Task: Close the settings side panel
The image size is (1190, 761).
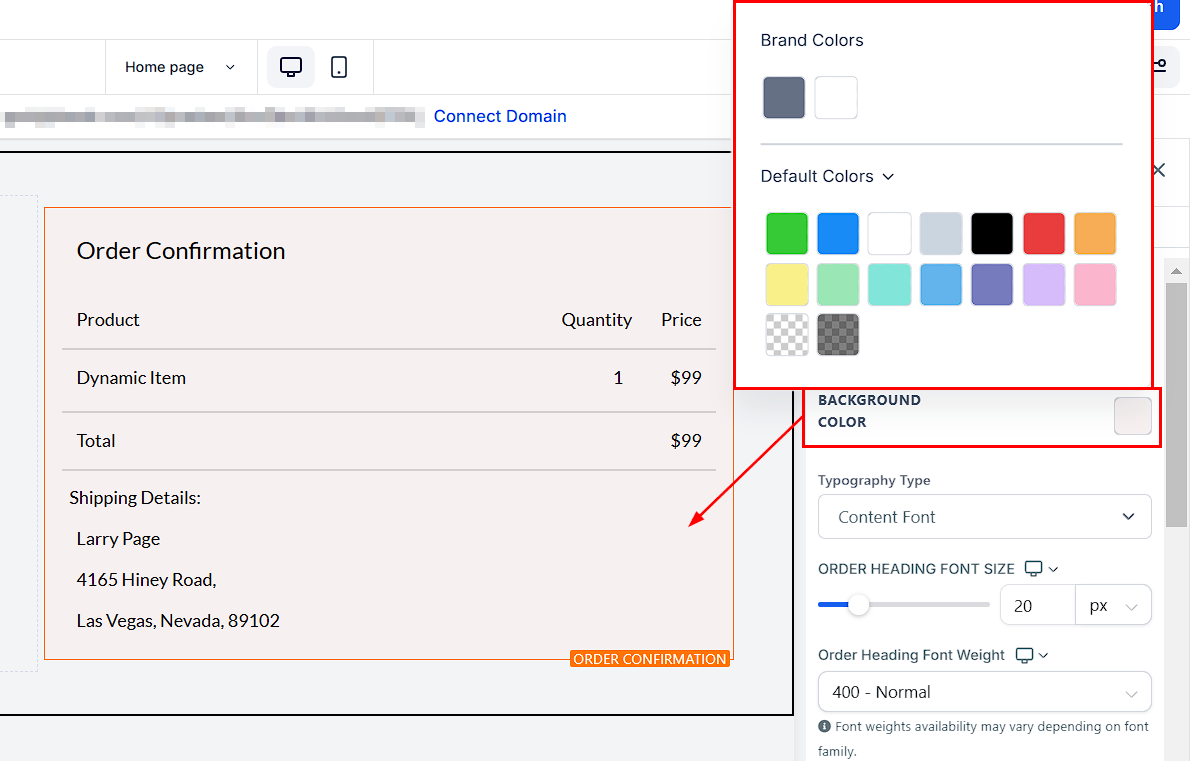Action: [x=1159, y=170]
